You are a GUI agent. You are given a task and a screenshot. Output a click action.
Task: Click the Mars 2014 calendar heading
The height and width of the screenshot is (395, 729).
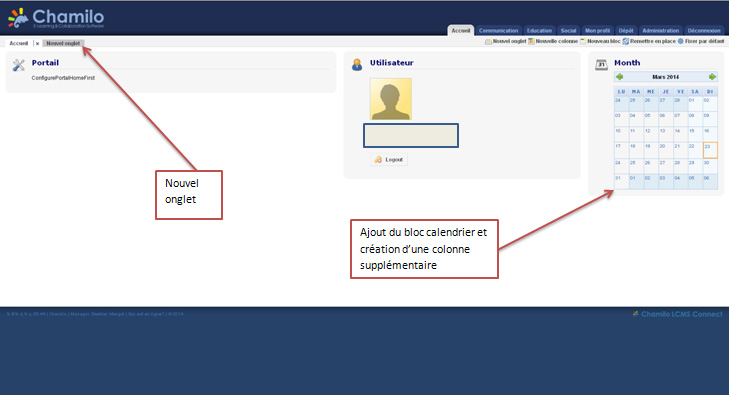coord(665,77)
